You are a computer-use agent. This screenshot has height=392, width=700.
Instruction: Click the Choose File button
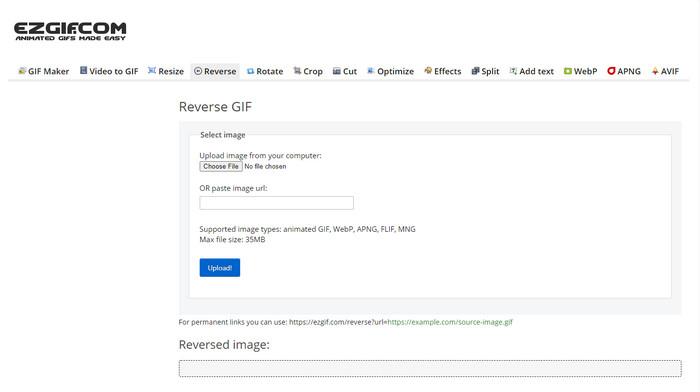(x=221, y=167)
